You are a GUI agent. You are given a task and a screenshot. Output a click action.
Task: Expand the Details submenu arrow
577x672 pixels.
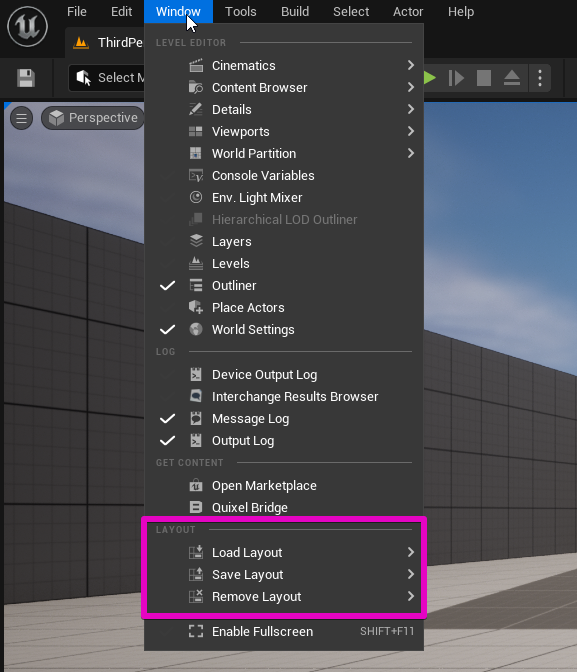click(x=411, y=109)
